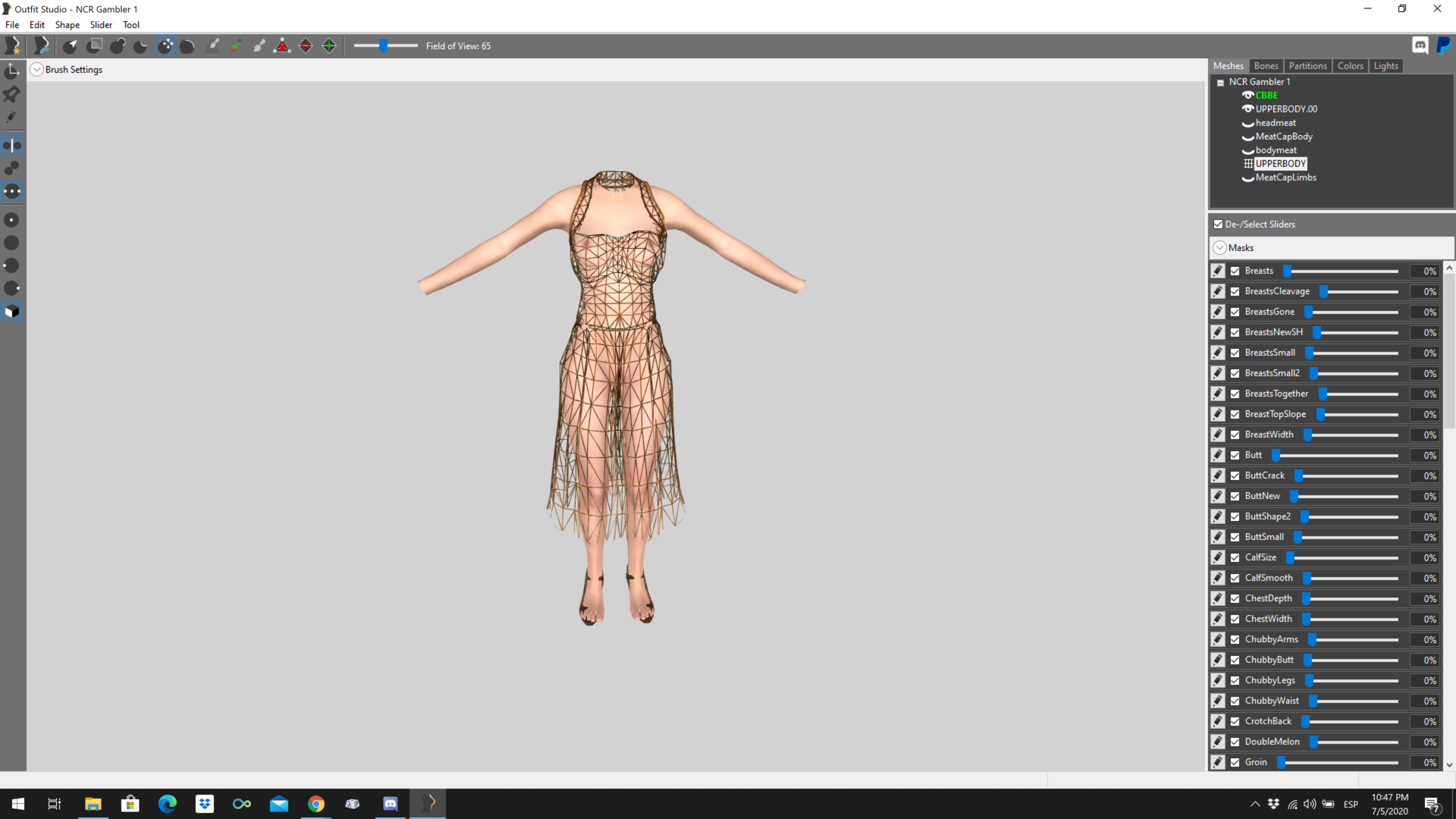Image resolution: width=1456 pixels, height=819 pixels.
Task: Click the New Project toolbar icon
Action: 13,45
